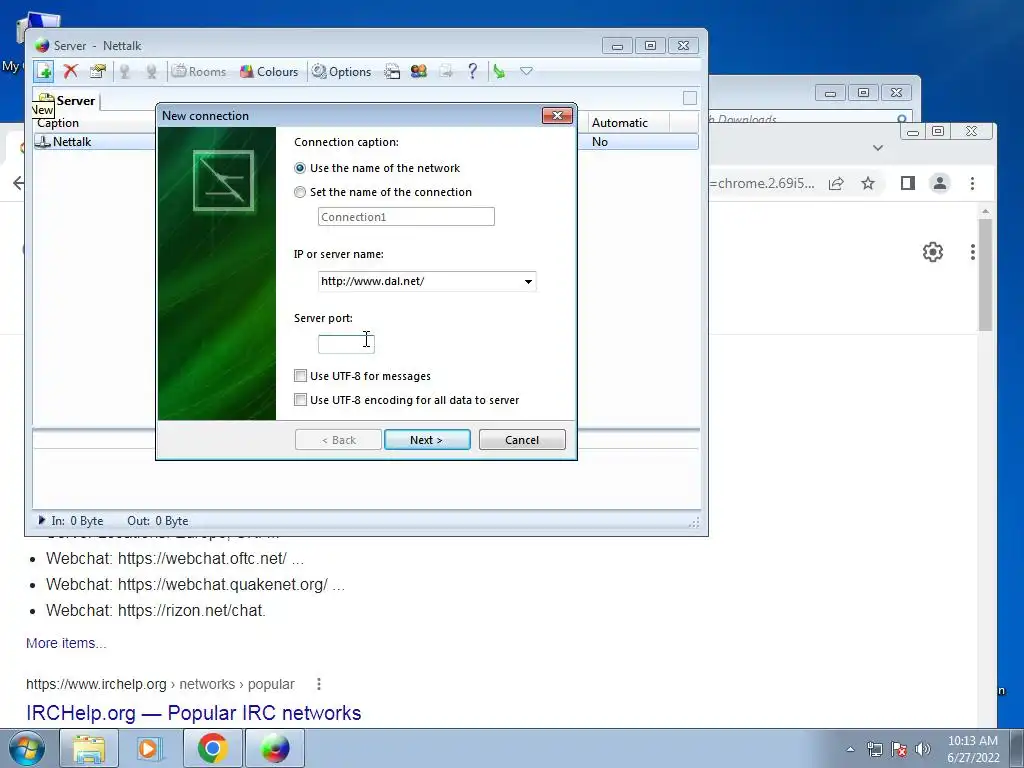The width and height of the screenshot is (1024, 768).
Task: Click the Google page three-dot icon
Action: coord(972,252)
